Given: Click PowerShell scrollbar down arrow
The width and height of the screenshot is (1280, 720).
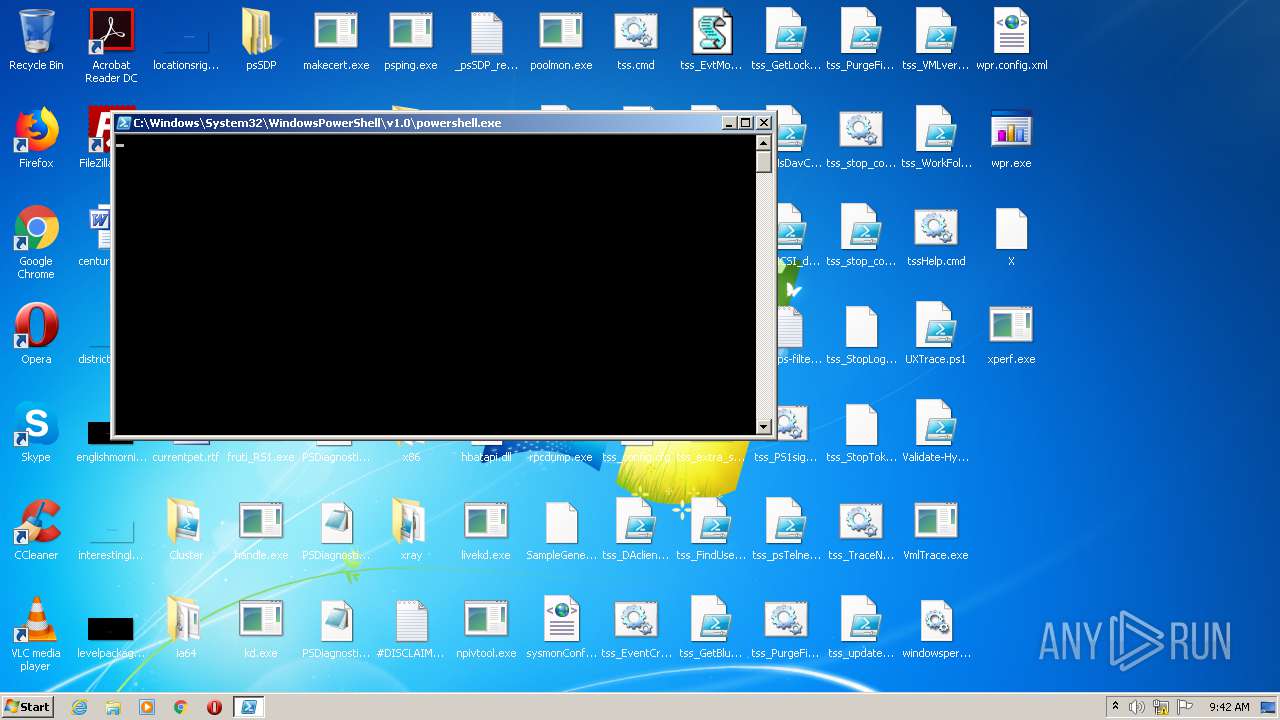Looking at the screenshot, I should pos(764,427).
